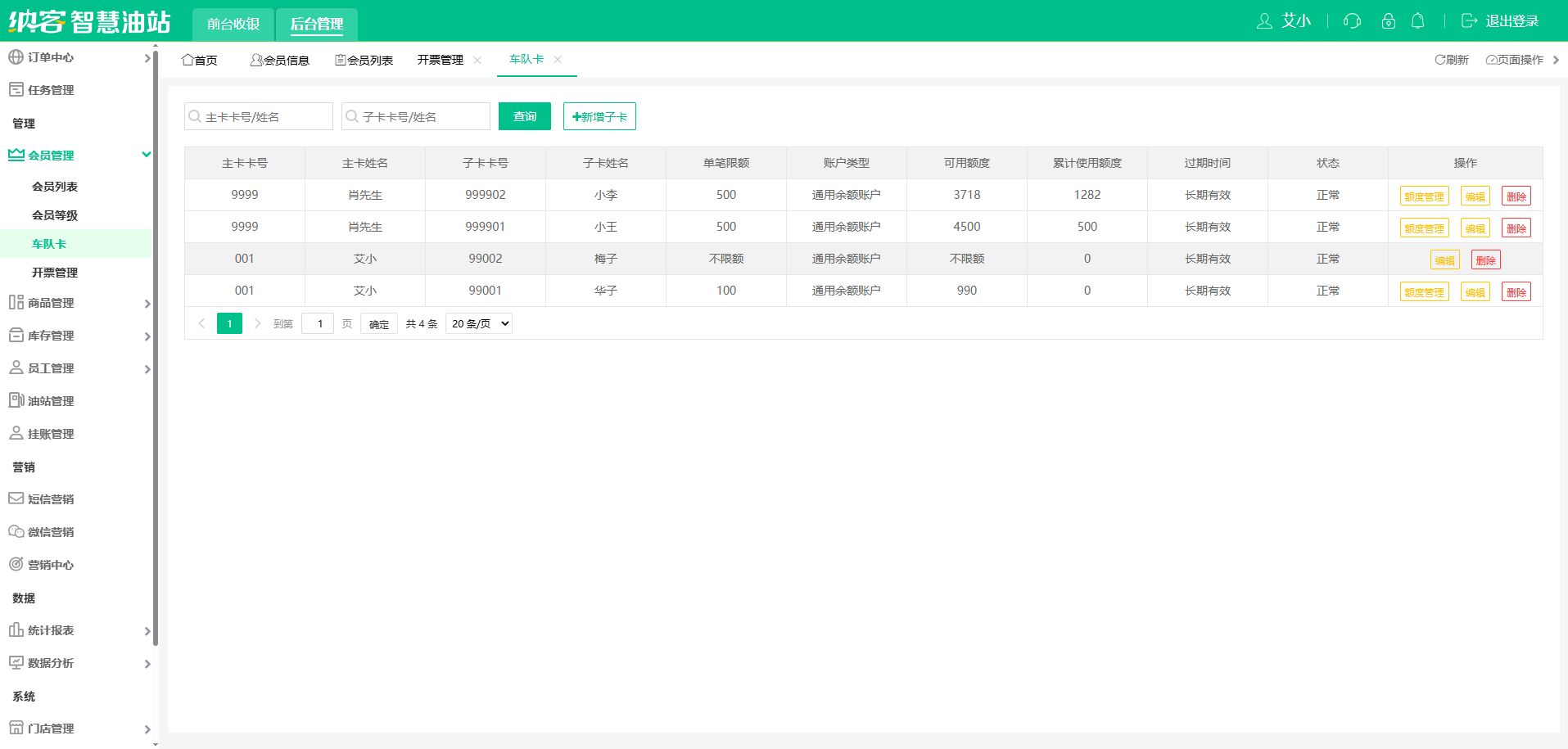Close the 车队卡 tab
This screenshot has width=1568, height=749.
[x=558, y=59]
